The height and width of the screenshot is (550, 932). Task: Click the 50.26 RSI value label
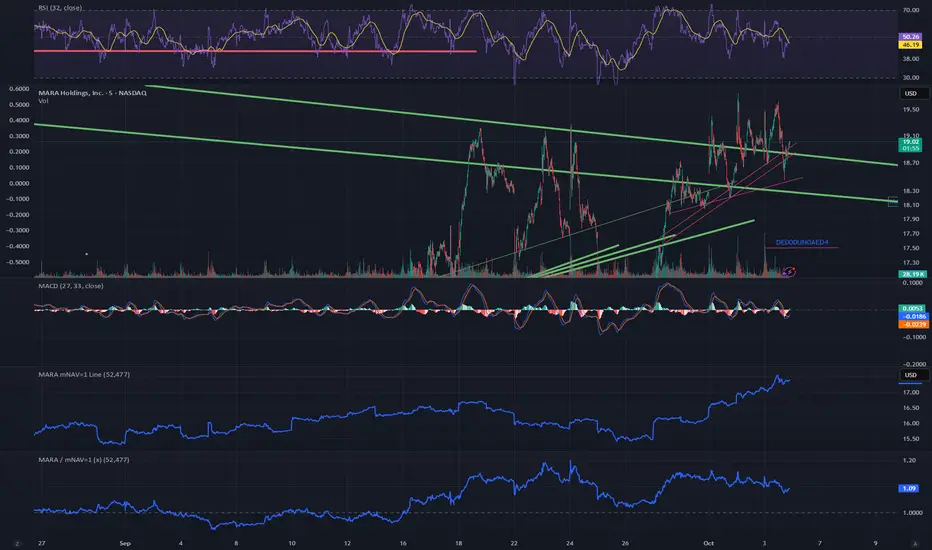911,37
